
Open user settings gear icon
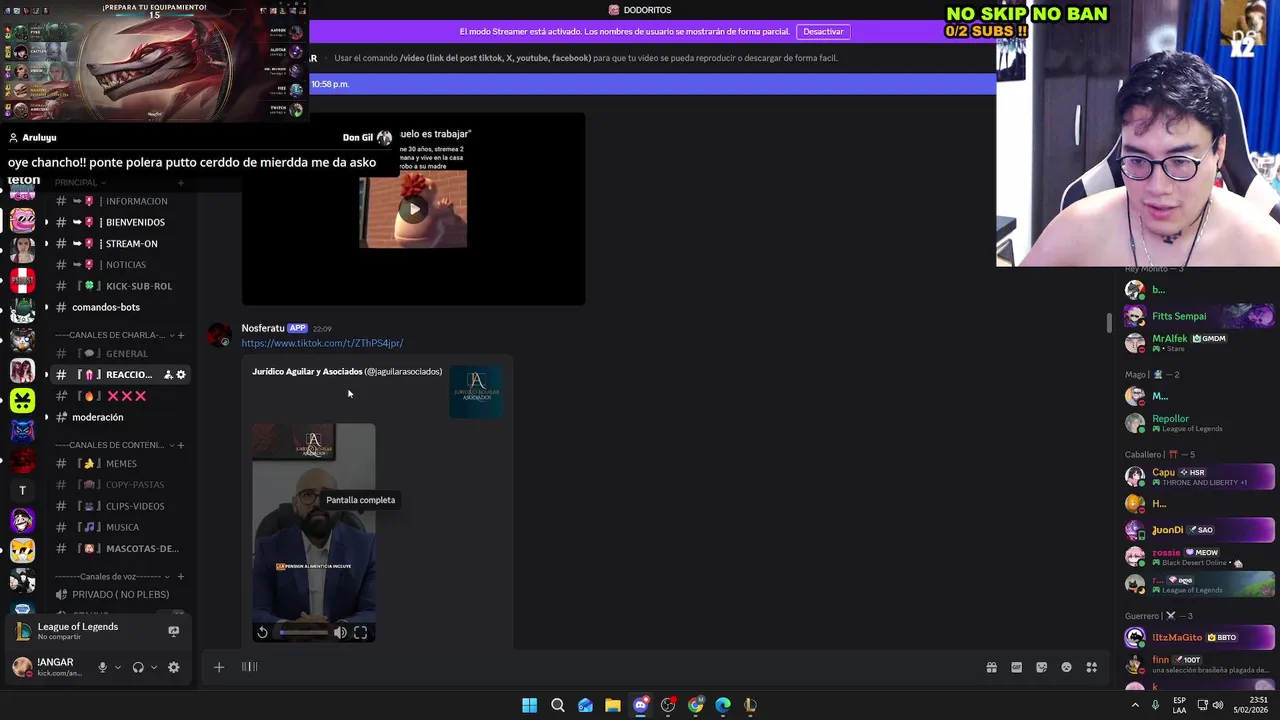173,667
